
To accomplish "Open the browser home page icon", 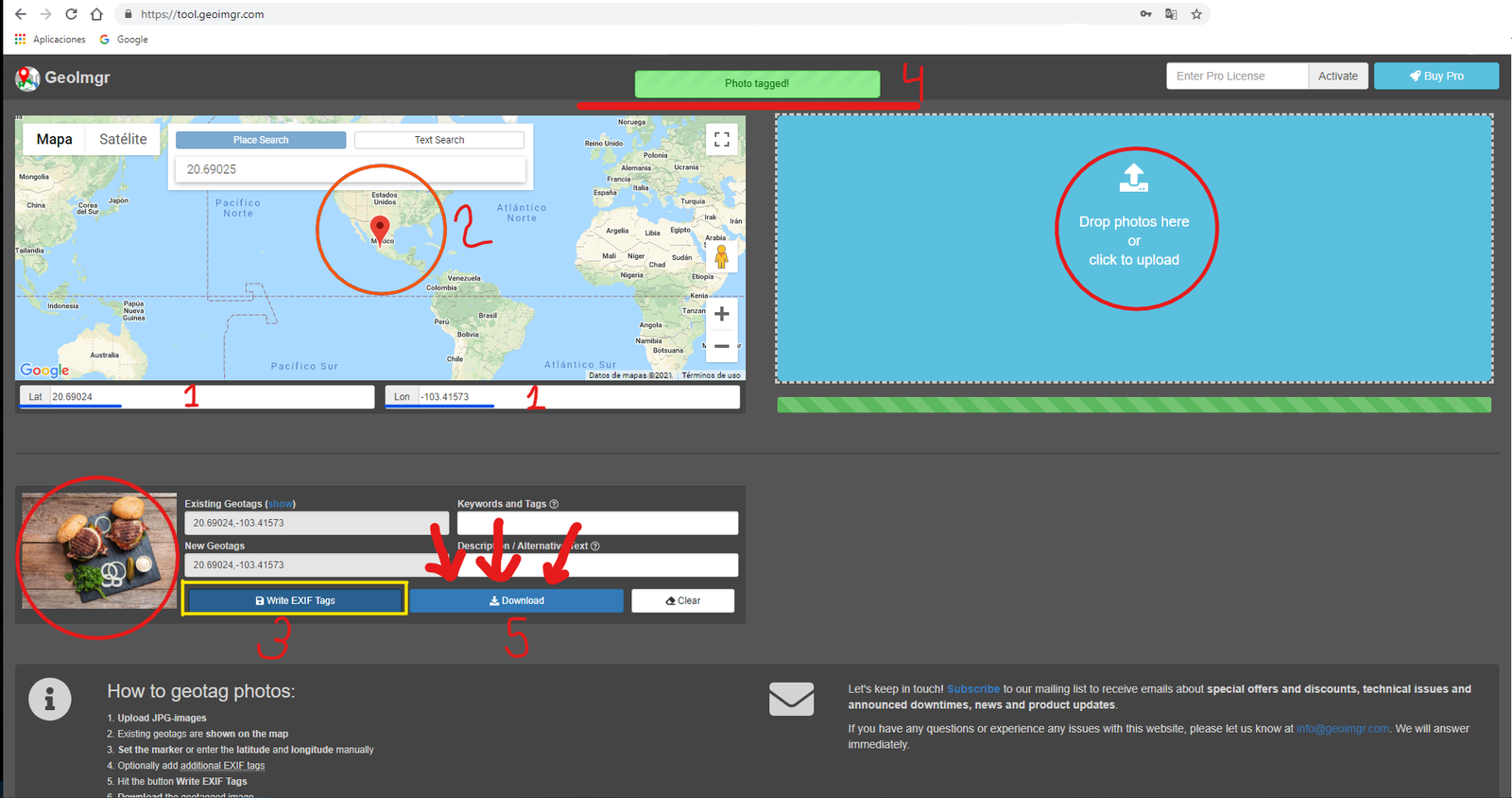I will click(96, 14).
